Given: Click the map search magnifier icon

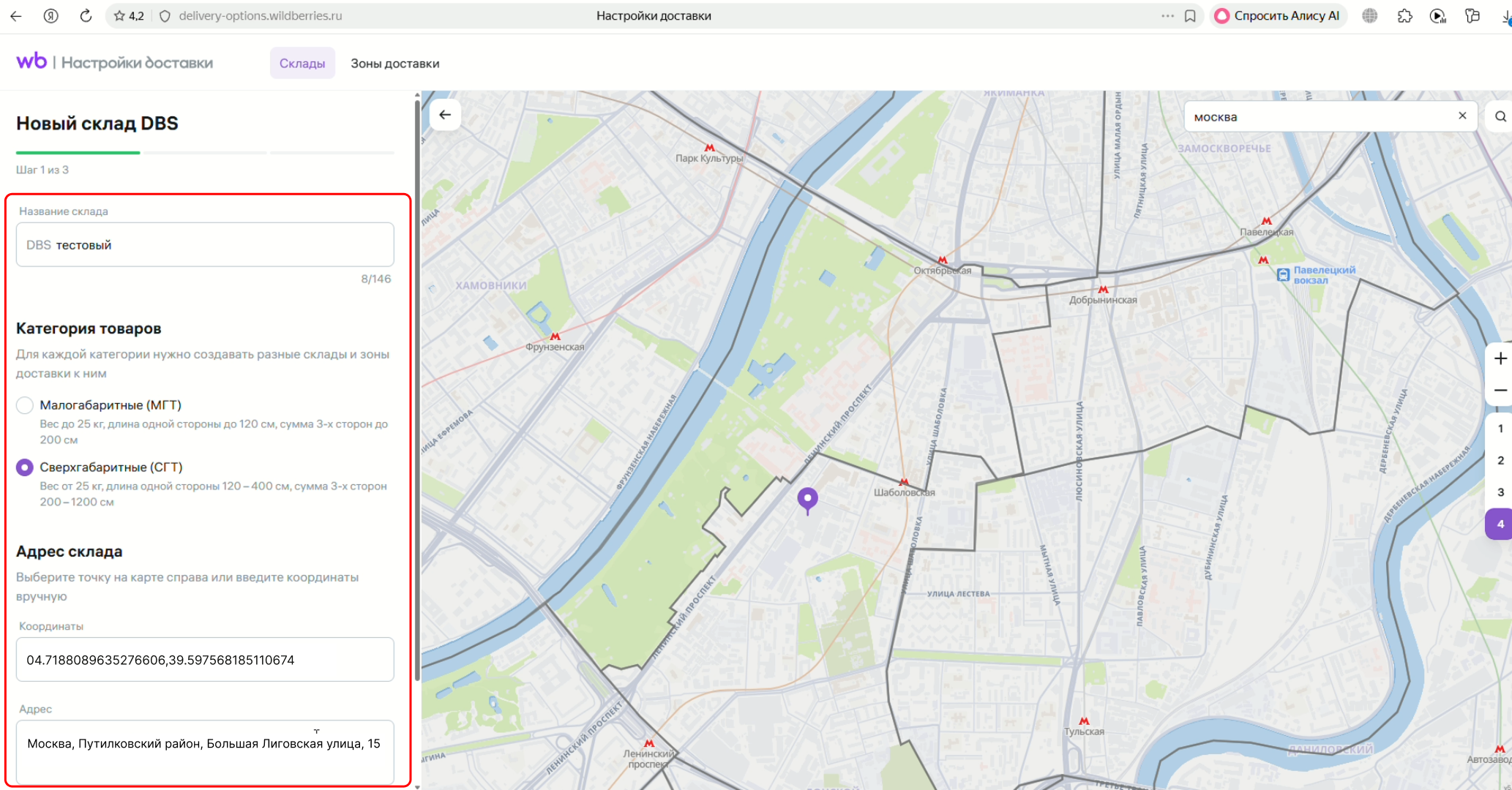Looking at the screenshot, I should pyautogui.click(x=1500, y=116).
